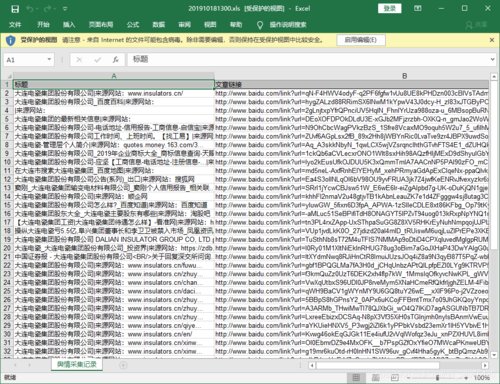Select row header 19

[x=7, y=239]
